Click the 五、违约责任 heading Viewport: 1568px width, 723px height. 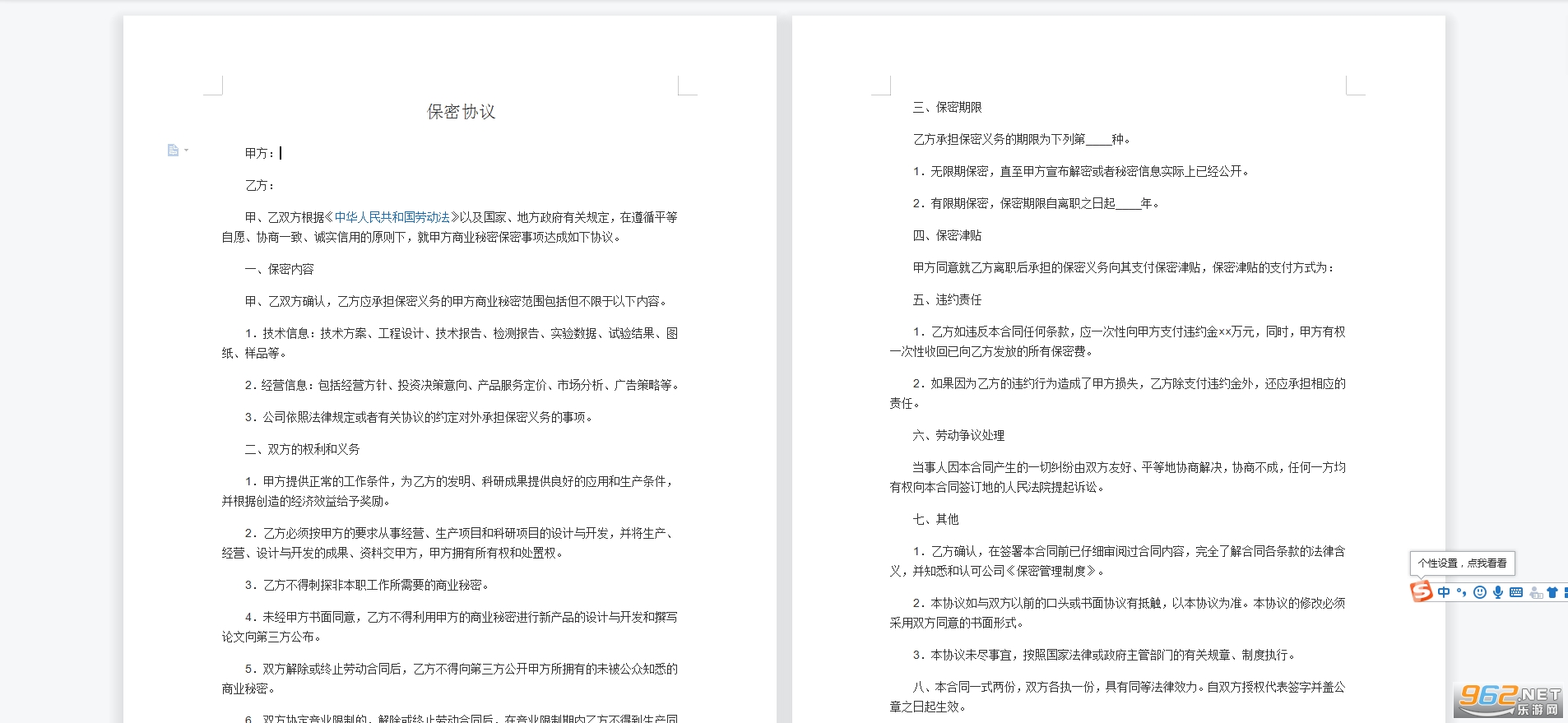tap(947, 300)
